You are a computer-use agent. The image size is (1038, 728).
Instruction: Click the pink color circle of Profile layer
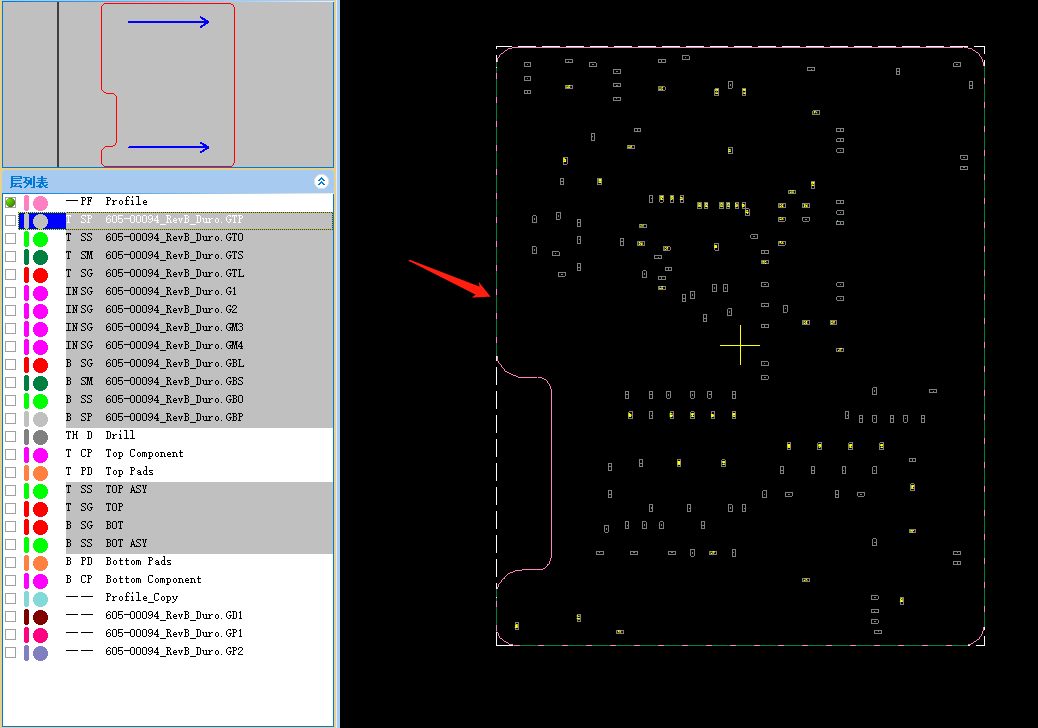pos(40,203)
